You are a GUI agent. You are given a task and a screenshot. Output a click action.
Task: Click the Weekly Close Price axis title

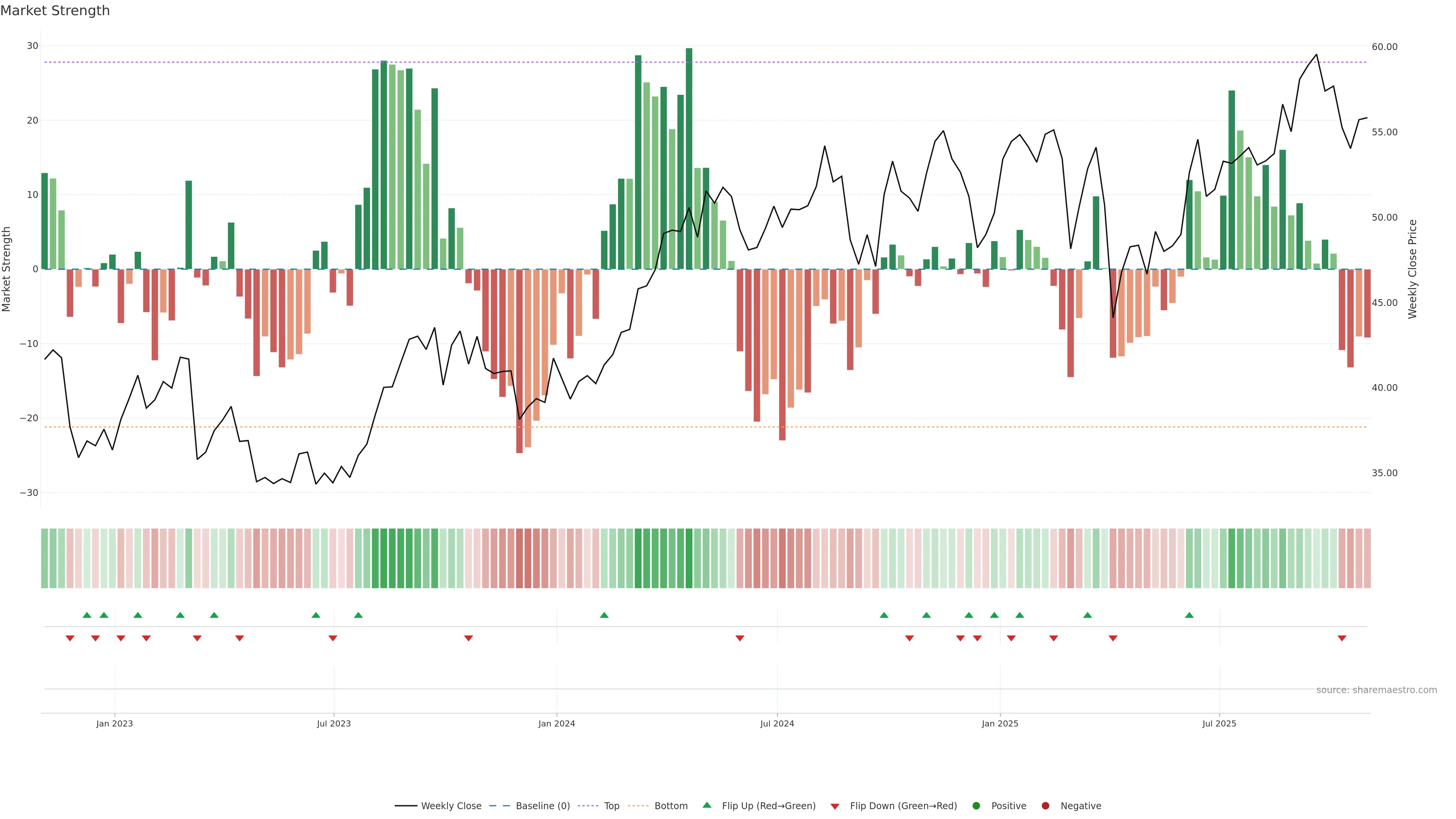pos(1412,269)
